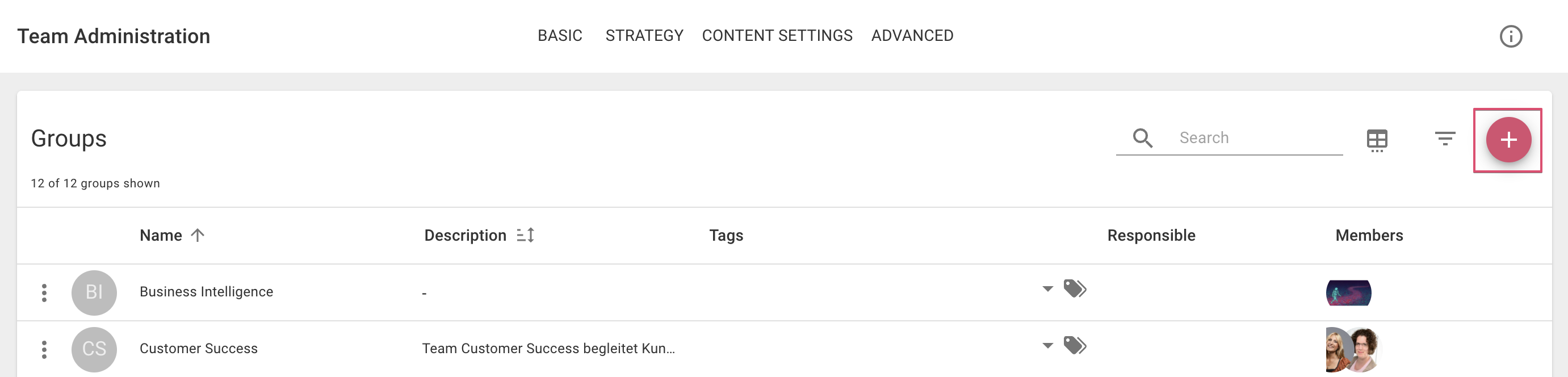Click the tags icon for Customer Success
The width and height of the screenshot is (1568, 377).
point(1074,345)
